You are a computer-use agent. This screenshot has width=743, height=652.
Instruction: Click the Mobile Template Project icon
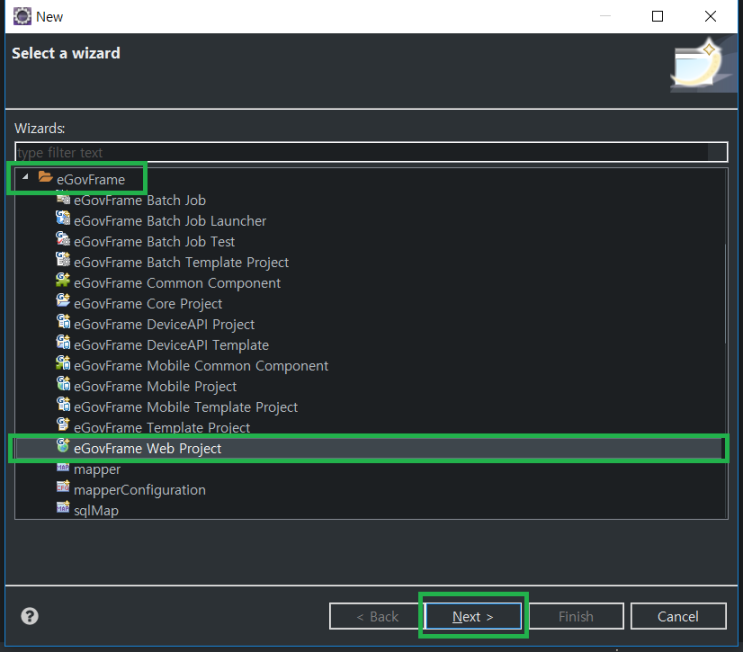(x=63, y=405)
